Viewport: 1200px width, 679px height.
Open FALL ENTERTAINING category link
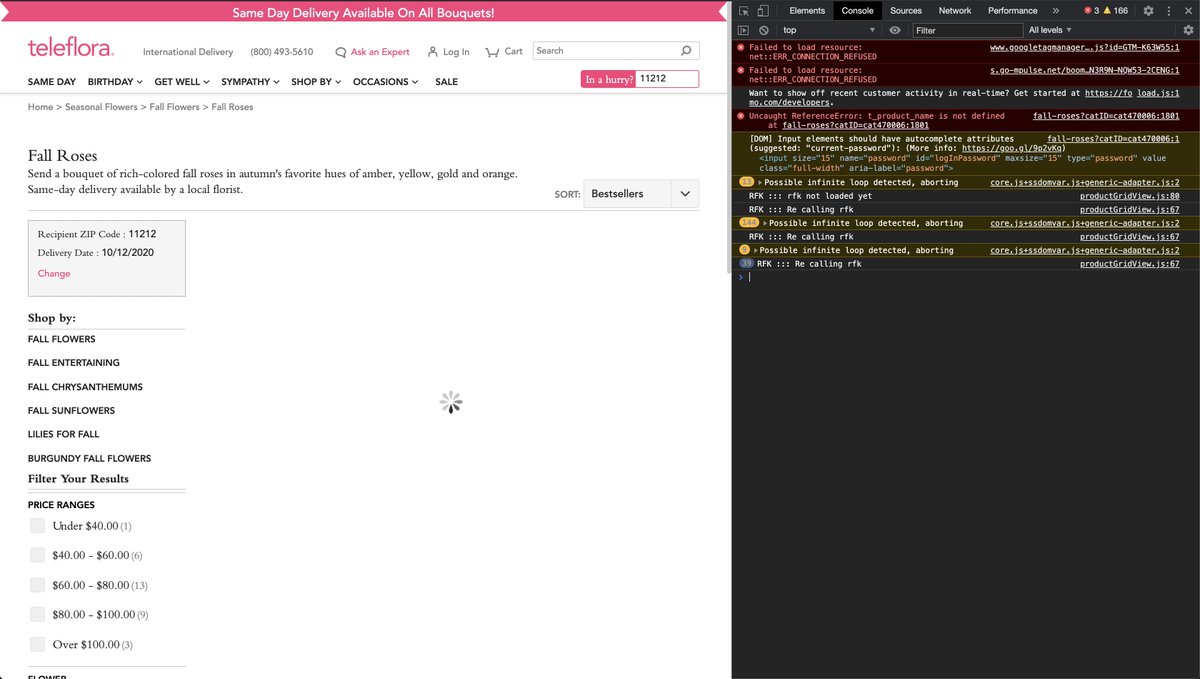(74, 363)
